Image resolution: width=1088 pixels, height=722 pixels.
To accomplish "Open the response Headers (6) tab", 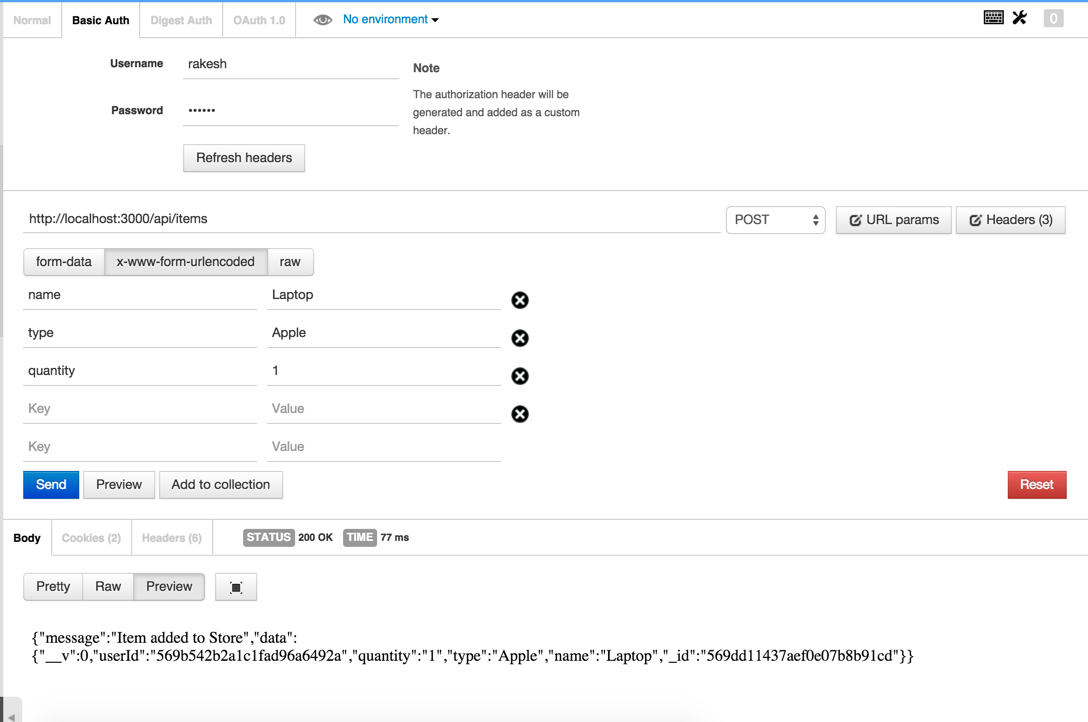I will [x=171, y=538].
